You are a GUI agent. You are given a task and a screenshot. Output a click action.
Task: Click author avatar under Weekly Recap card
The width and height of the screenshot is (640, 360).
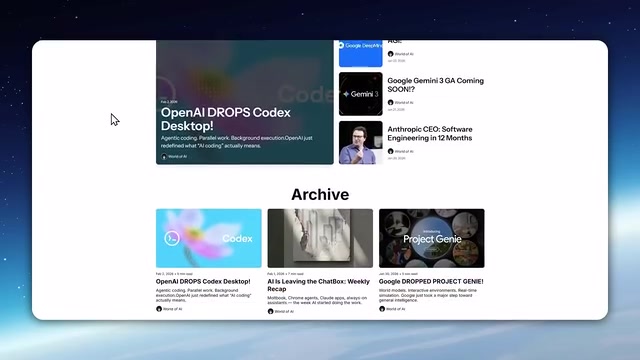[x=270, y=311]
